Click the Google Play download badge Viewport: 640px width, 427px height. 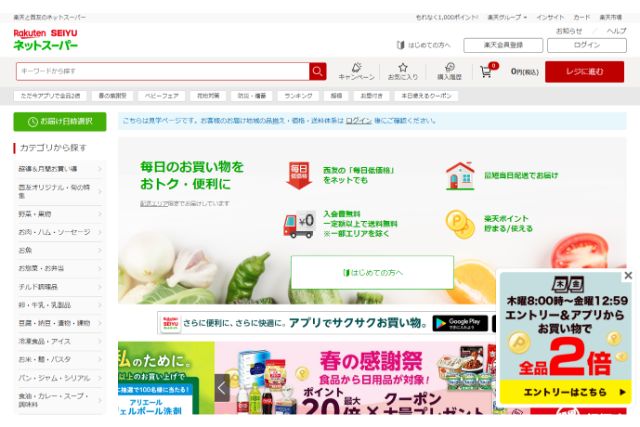pyautogui.click(x=459, y=323)
